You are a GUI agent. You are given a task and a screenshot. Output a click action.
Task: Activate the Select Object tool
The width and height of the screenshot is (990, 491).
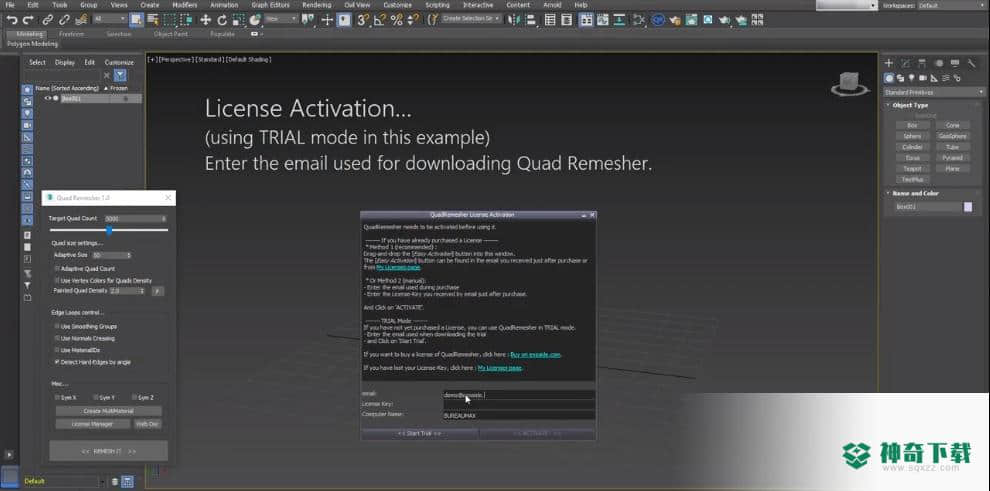(136, 20)
